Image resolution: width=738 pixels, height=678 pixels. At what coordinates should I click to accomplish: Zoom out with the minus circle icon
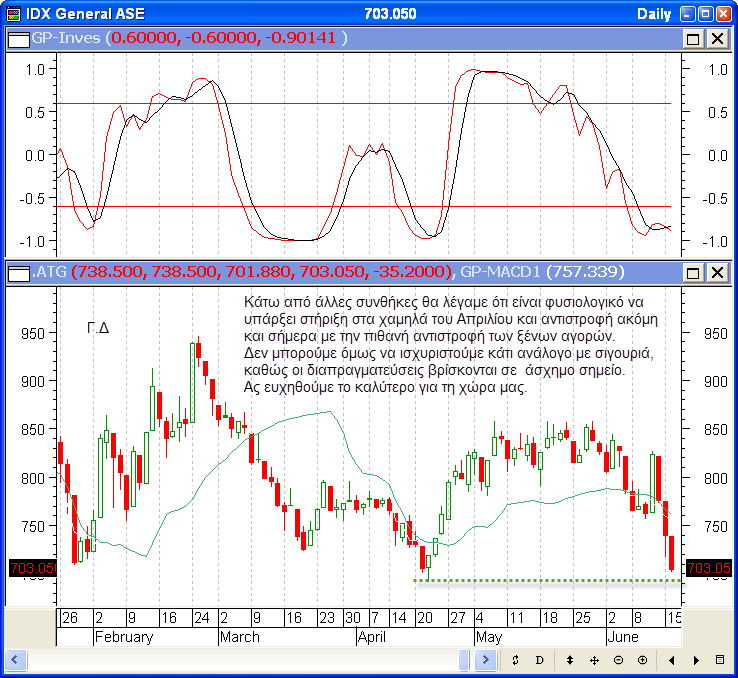click(618, 660)
